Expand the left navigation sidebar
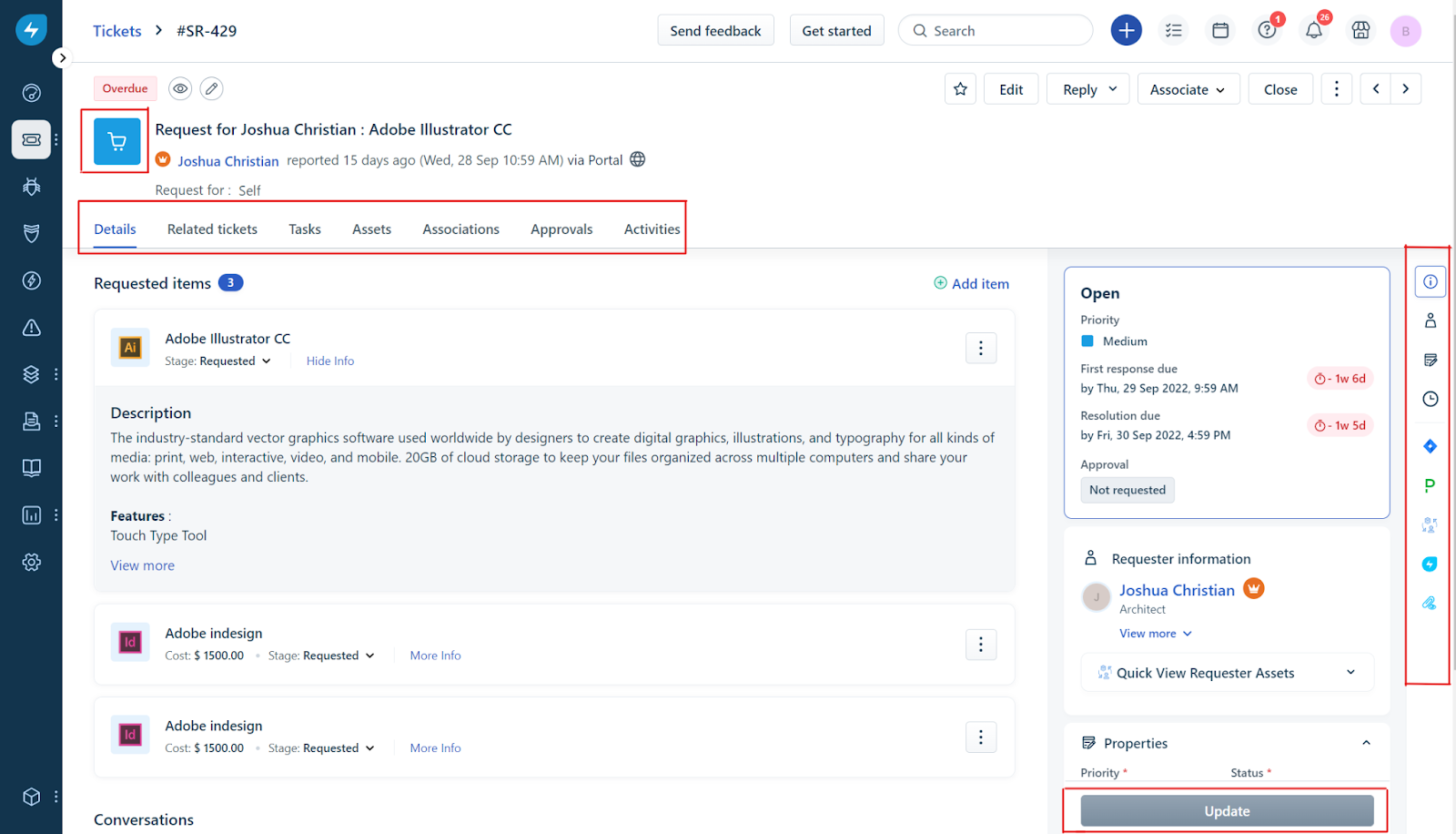The width and height of the screenshot is (1456, 834). pyautogui.click(x=62, y=58)
